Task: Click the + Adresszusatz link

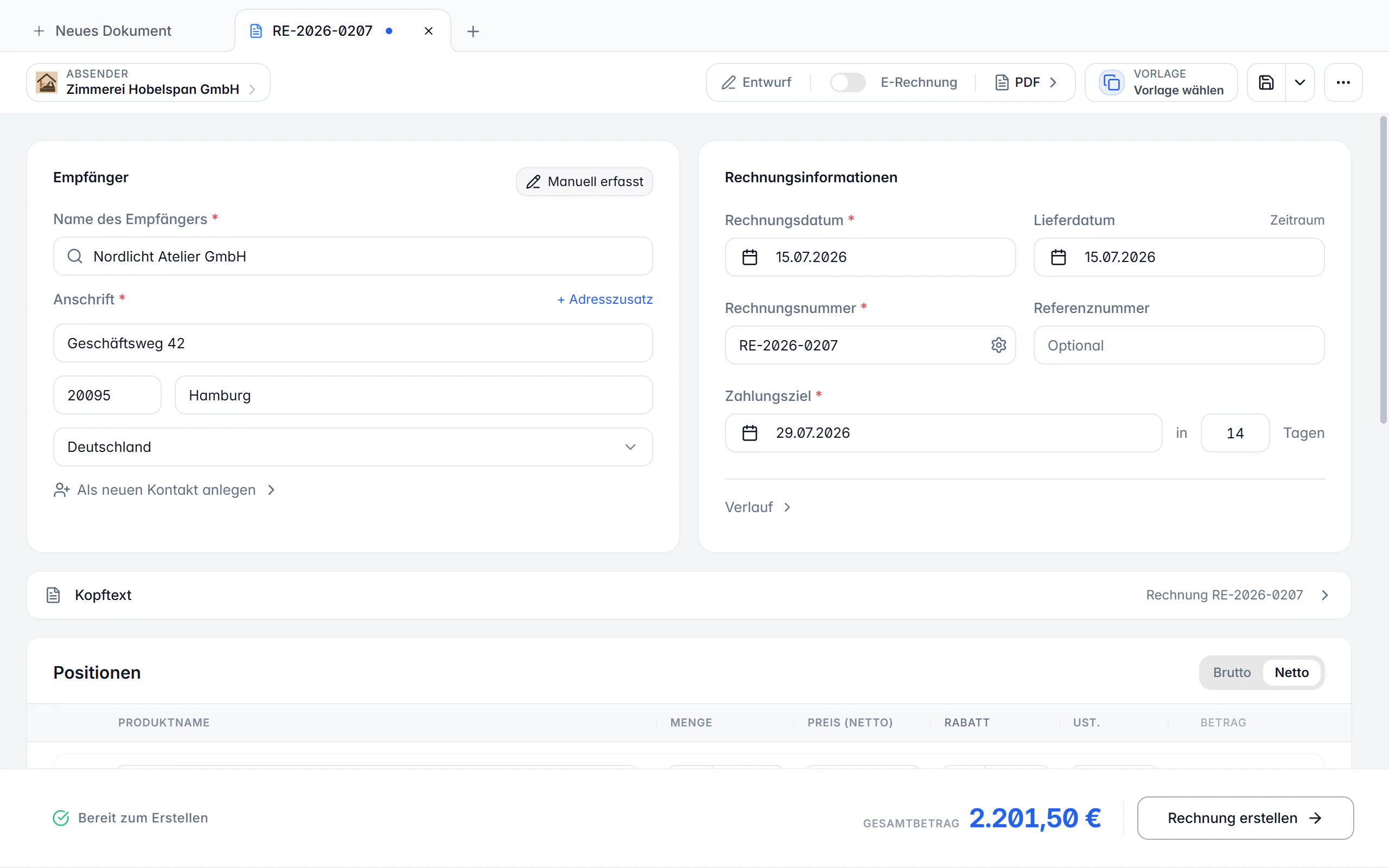Action: [x=605, y=299]
